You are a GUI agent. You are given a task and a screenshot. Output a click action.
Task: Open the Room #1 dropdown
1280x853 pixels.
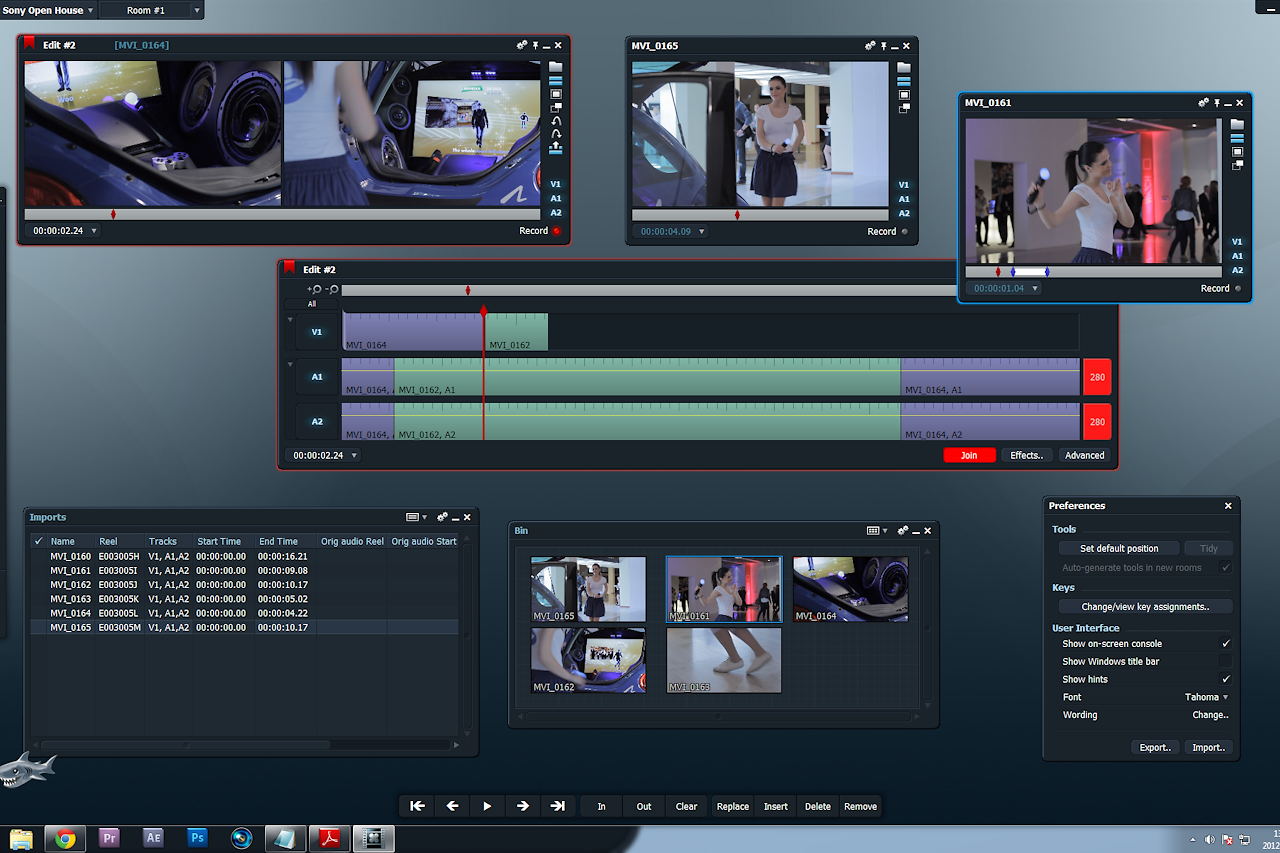pos(196,11)
